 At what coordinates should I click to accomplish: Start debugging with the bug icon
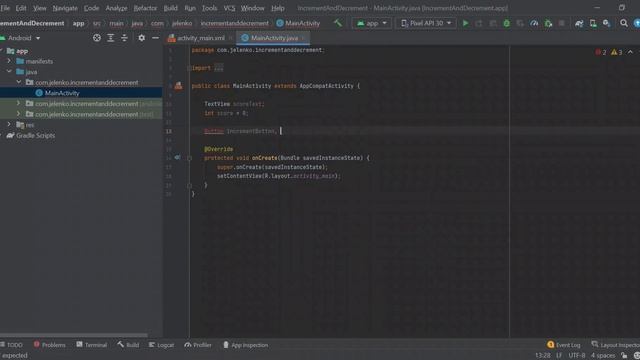[x=507, y=23]
